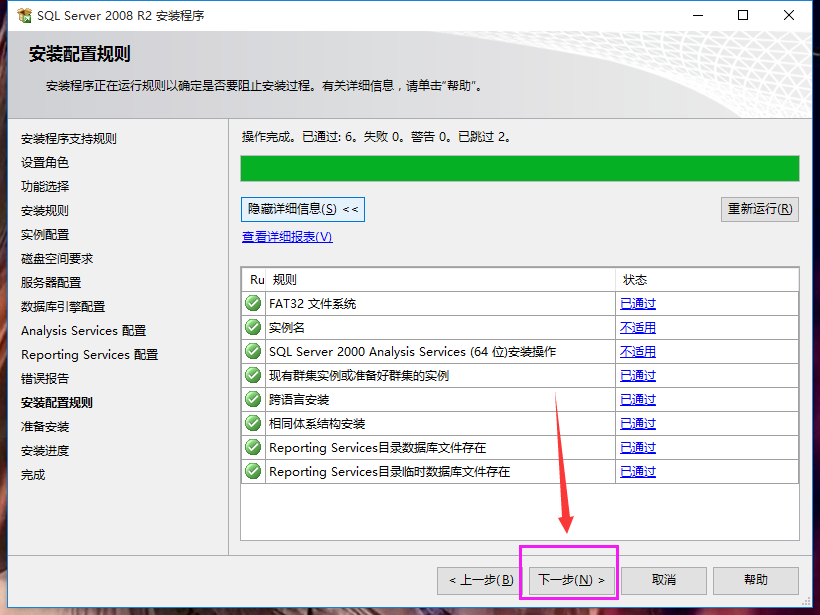Click the 规则 column header
Image resolution: width=820 pixels, height=615 pixels.
pyautogui.click(x=440, y=280)
